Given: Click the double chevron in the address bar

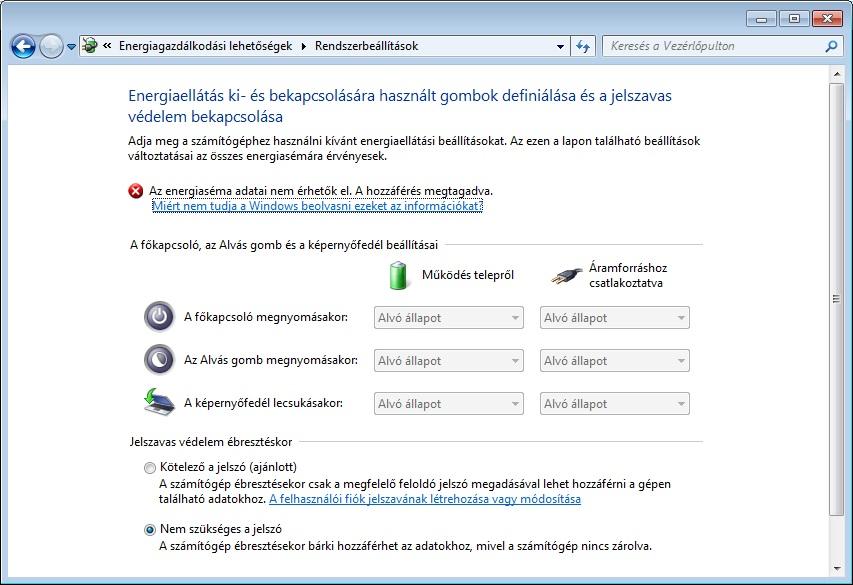Looking at the screenshot, I should (107, 46).
